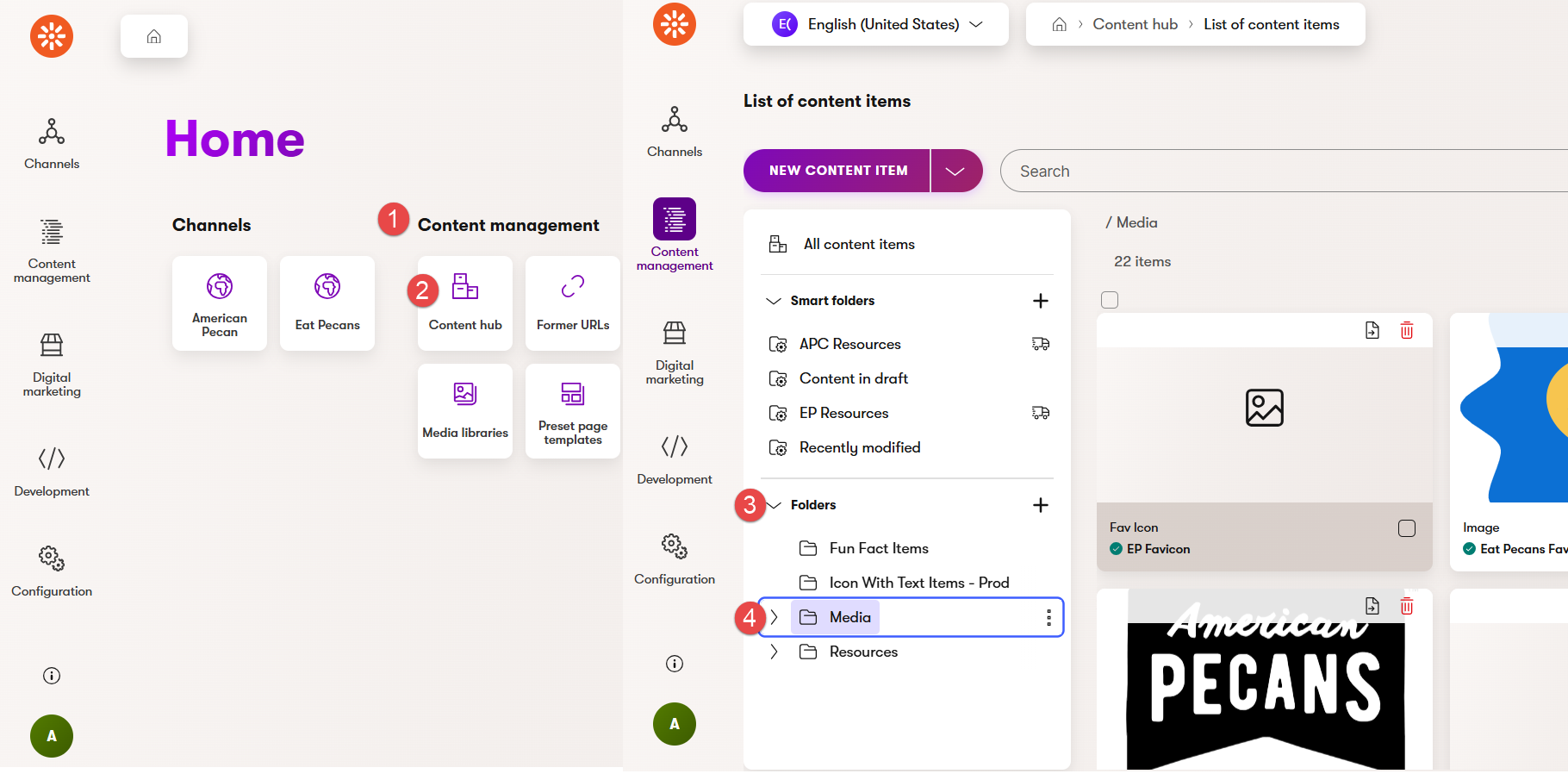This screenshot has height=780, width=1568.
Task: Open the Content hub tile
Action: (x=465, y=303)
